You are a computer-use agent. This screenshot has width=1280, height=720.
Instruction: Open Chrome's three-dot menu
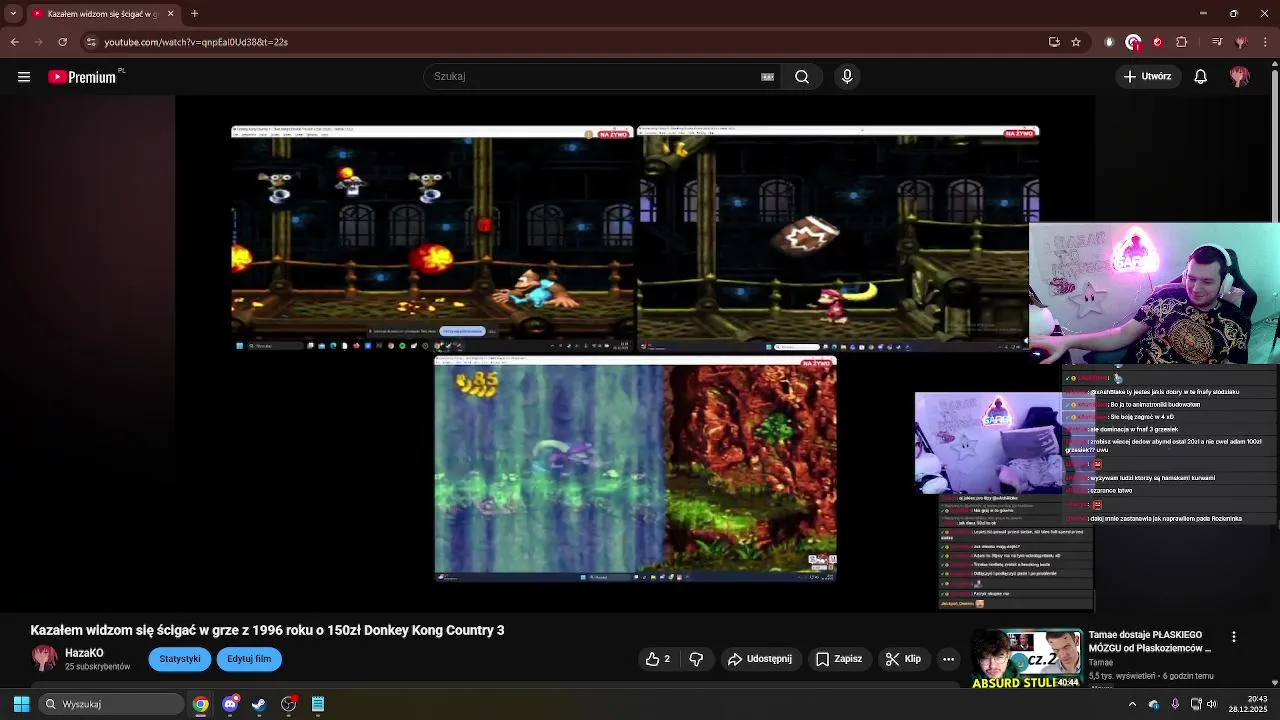click(1265, 42)
